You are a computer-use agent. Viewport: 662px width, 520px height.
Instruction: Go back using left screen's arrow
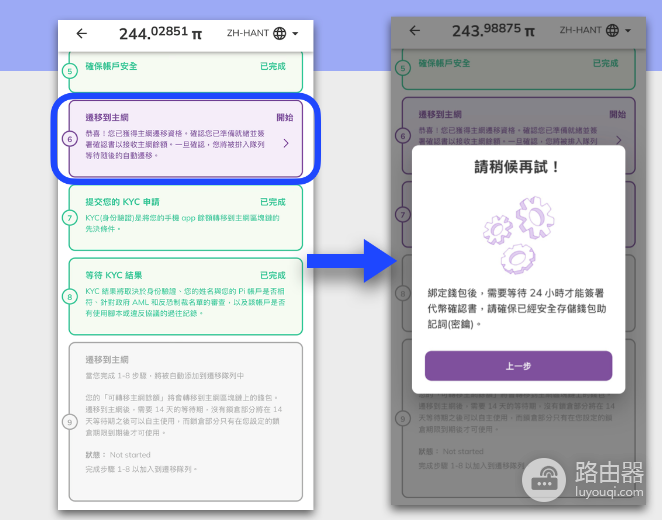click(x=81, y=33)
